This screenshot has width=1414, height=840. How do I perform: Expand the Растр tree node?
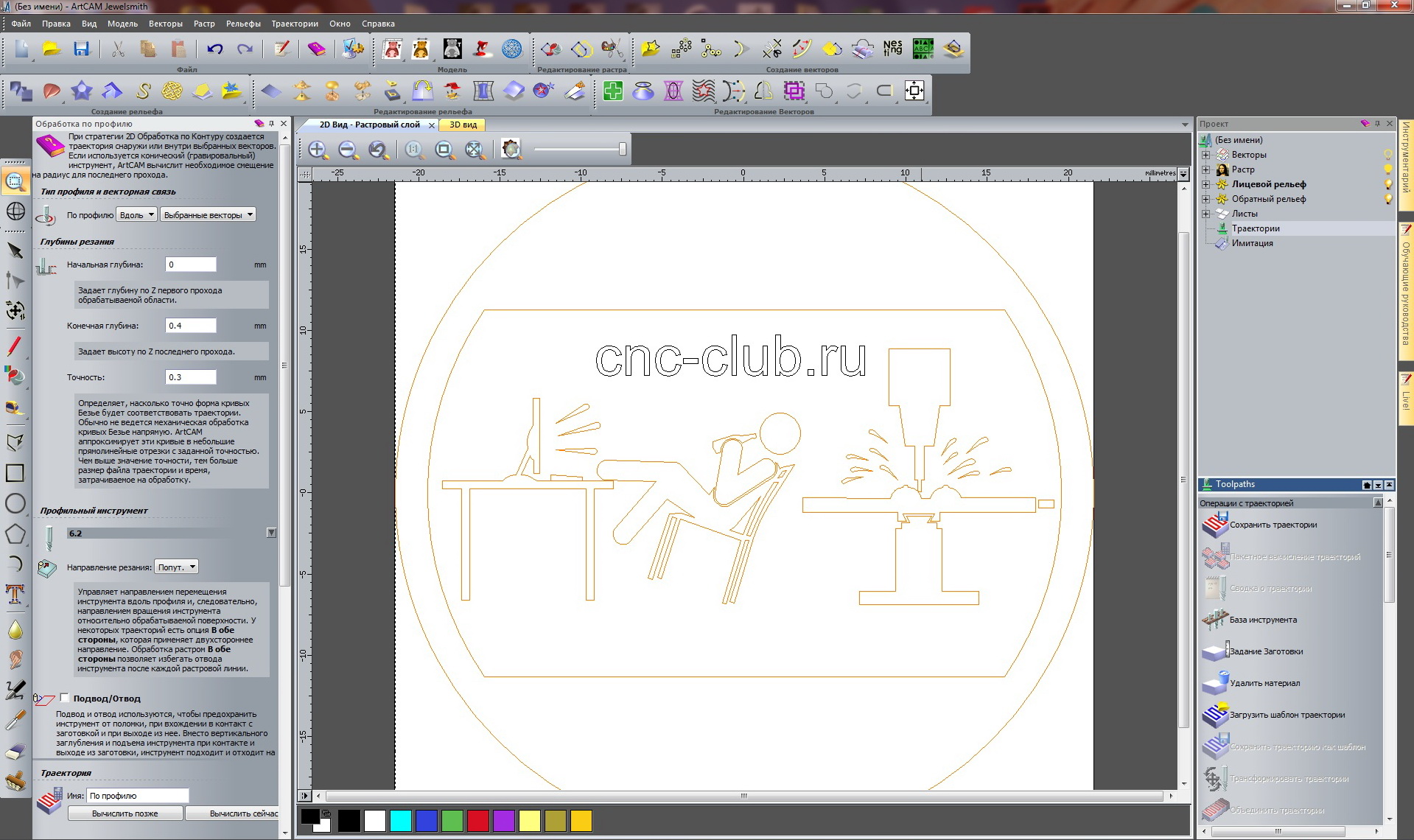tap(1206, 169)
